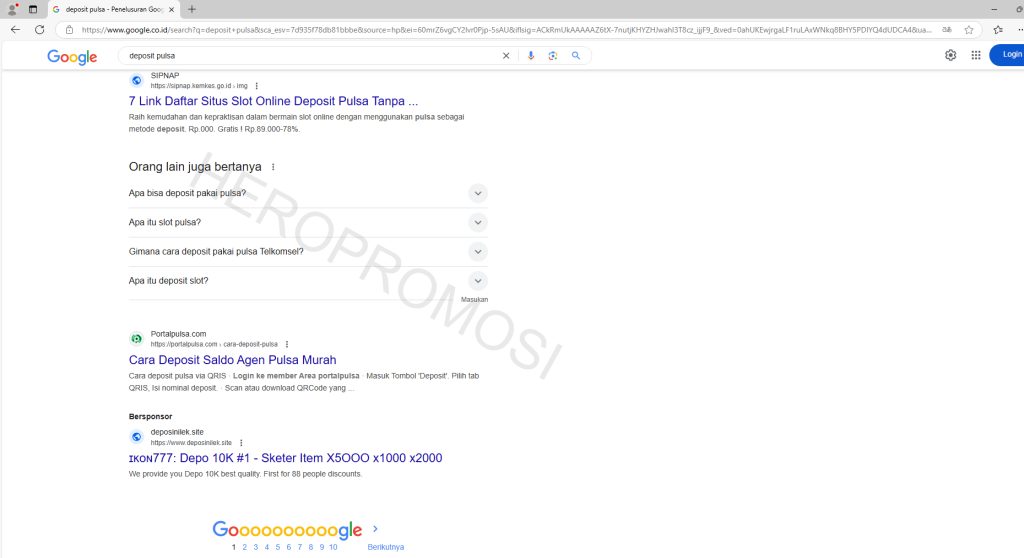Open a new browser tab
Screen dimensions: 1024x558
pyautogui.click(x=191, y=9)
